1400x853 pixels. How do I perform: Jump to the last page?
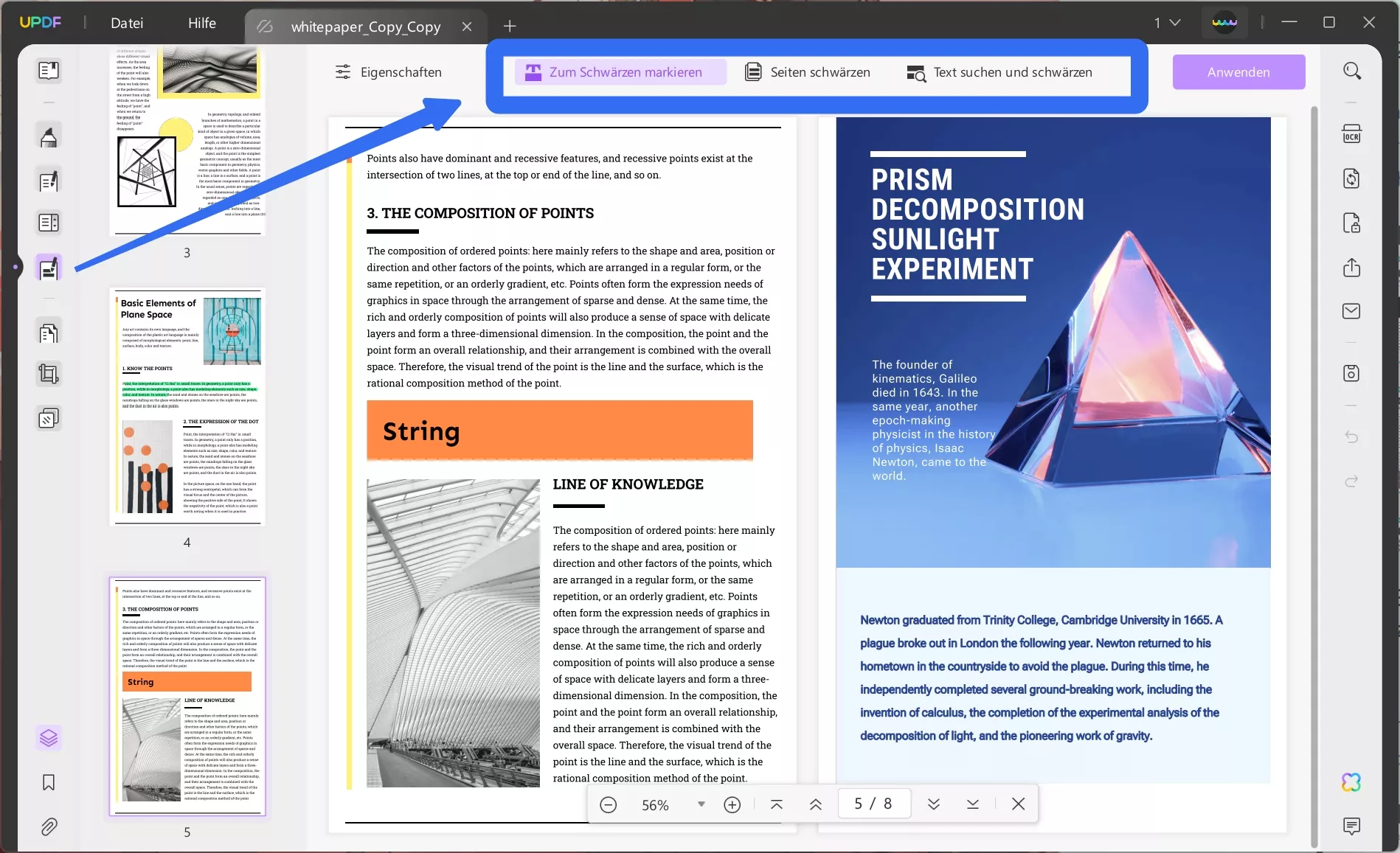point(973,804)
